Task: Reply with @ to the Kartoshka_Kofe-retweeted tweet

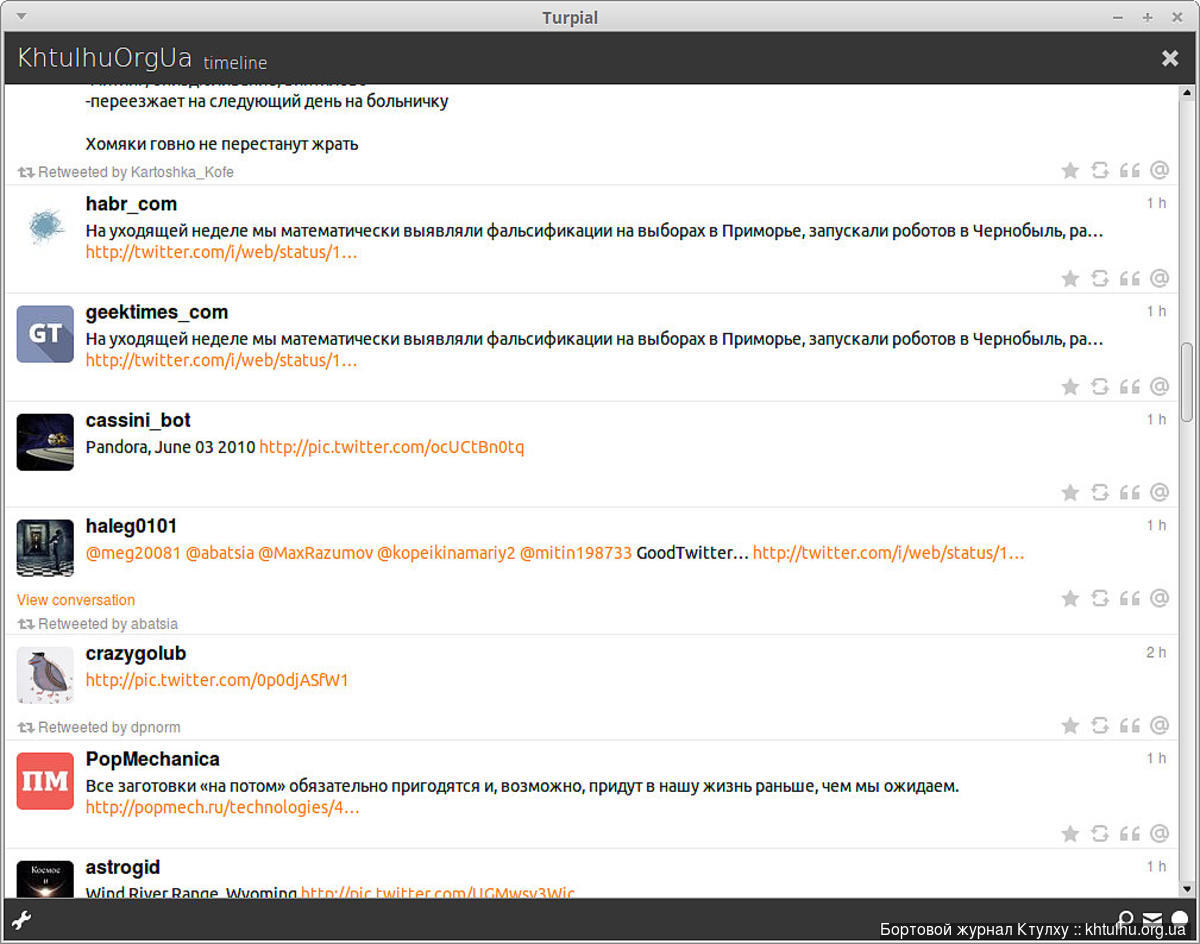Action: (1160, 170)
